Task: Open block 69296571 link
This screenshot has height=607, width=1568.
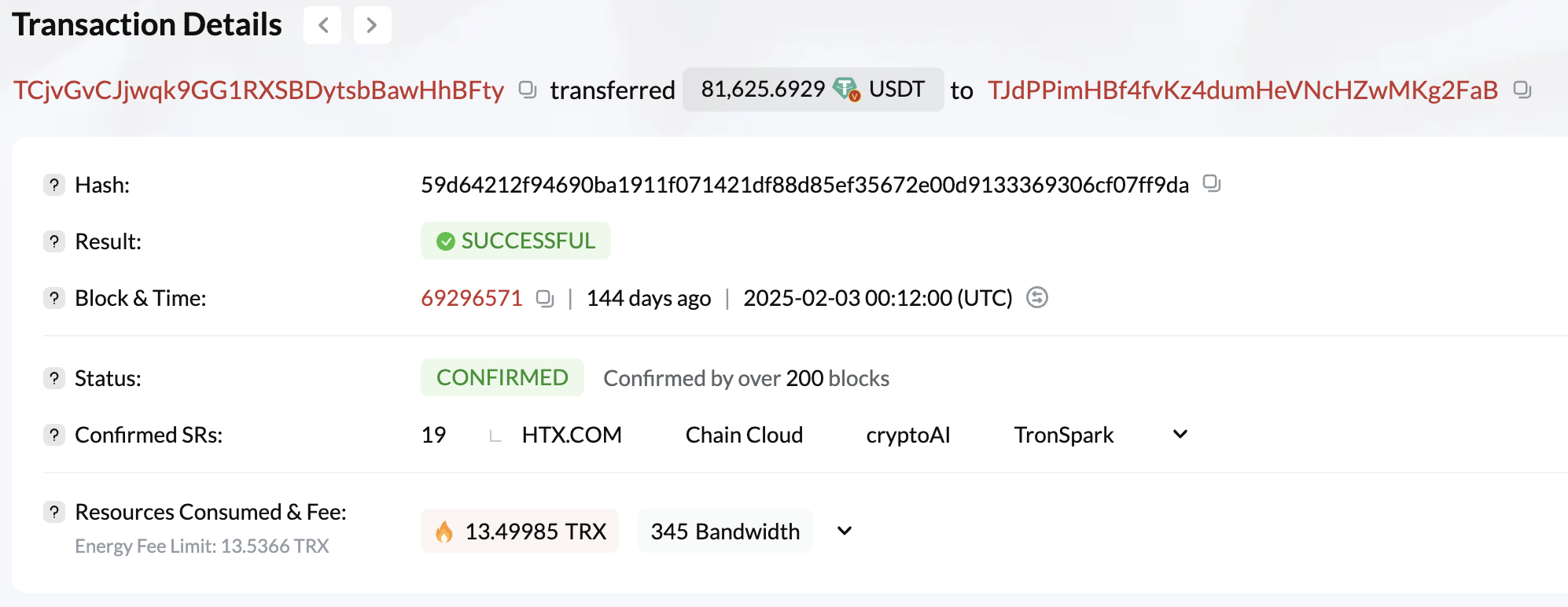Action: [472, 299]
